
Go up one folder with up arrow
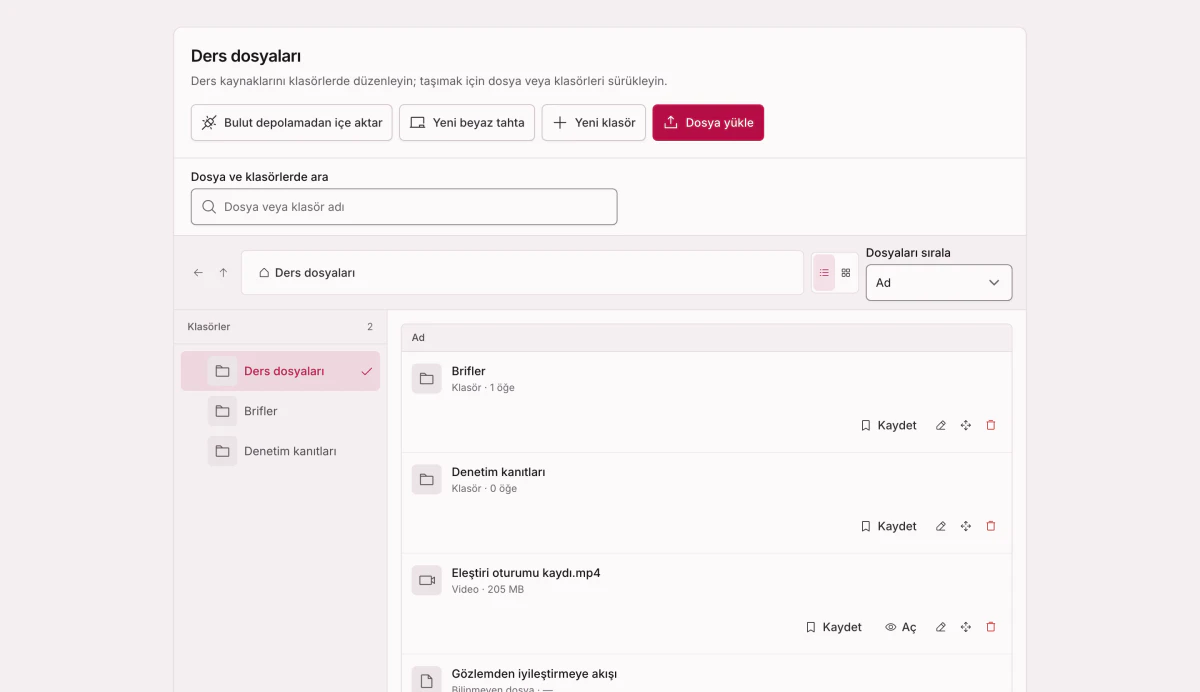[x=223, y=273]
